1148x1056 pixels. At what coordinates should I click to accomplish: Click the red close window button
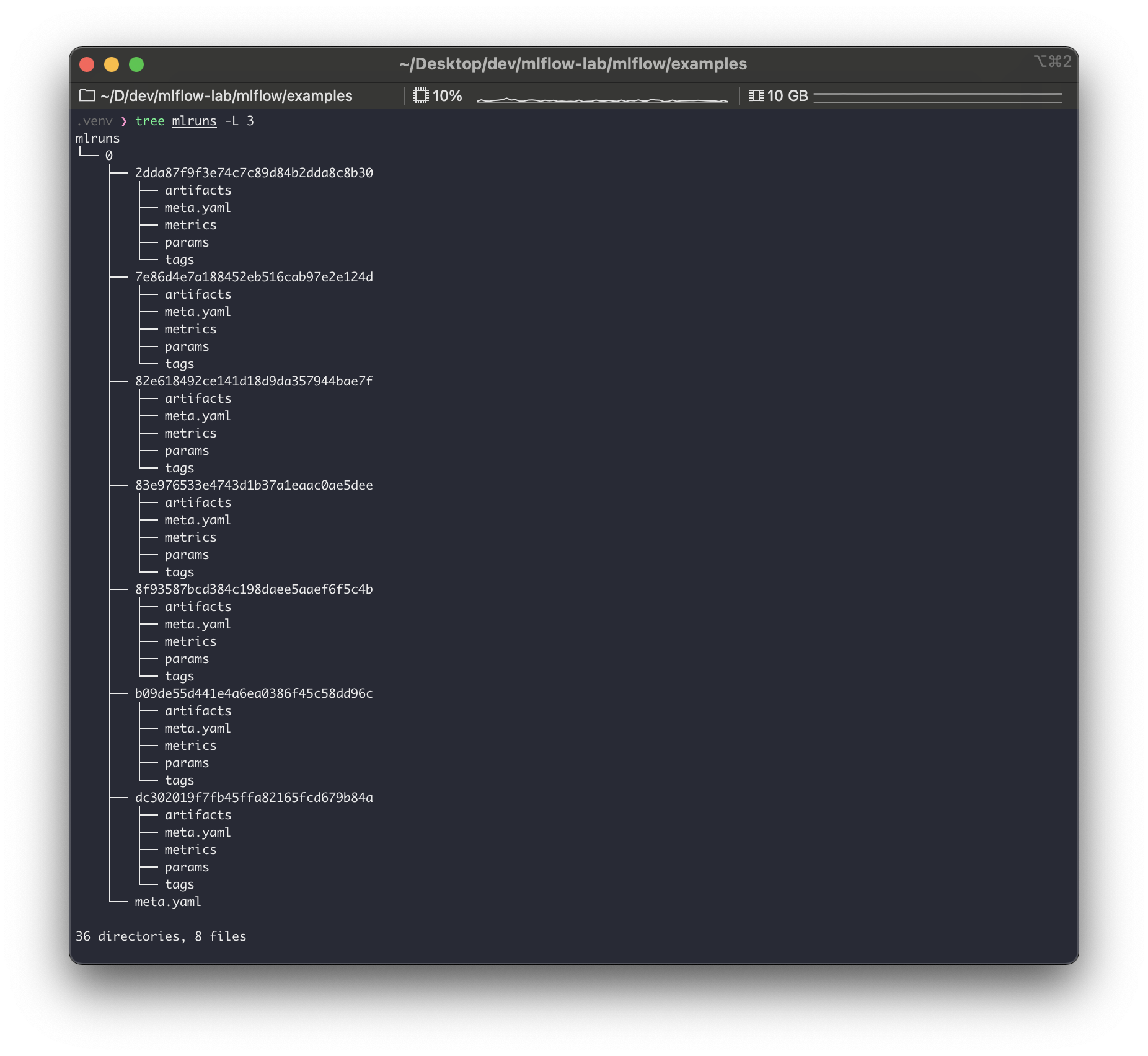87,64
